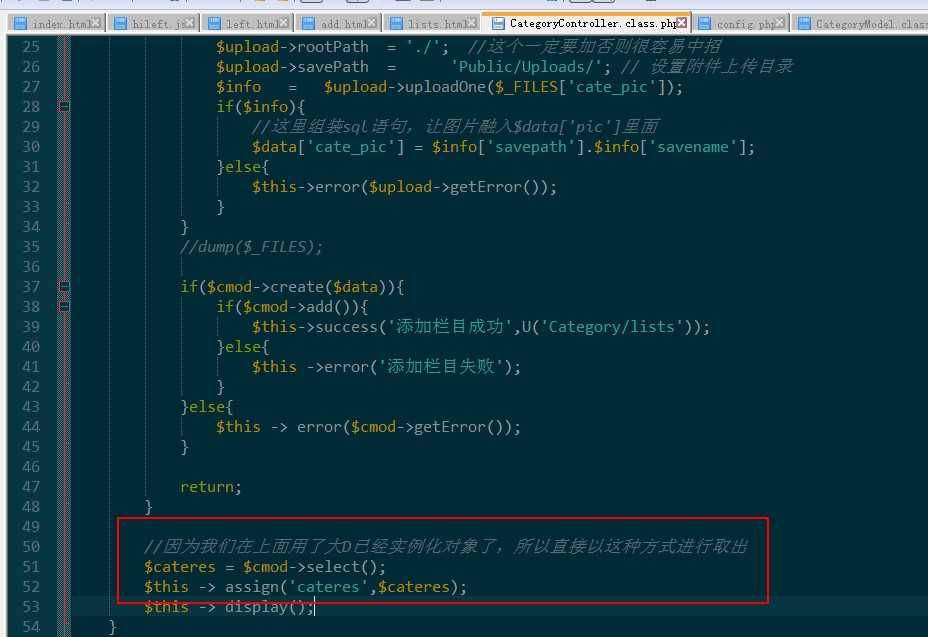Viewport: 928px width, 637px height.
Task: Click line number 25 in the margin
Action: pos(31,47)
